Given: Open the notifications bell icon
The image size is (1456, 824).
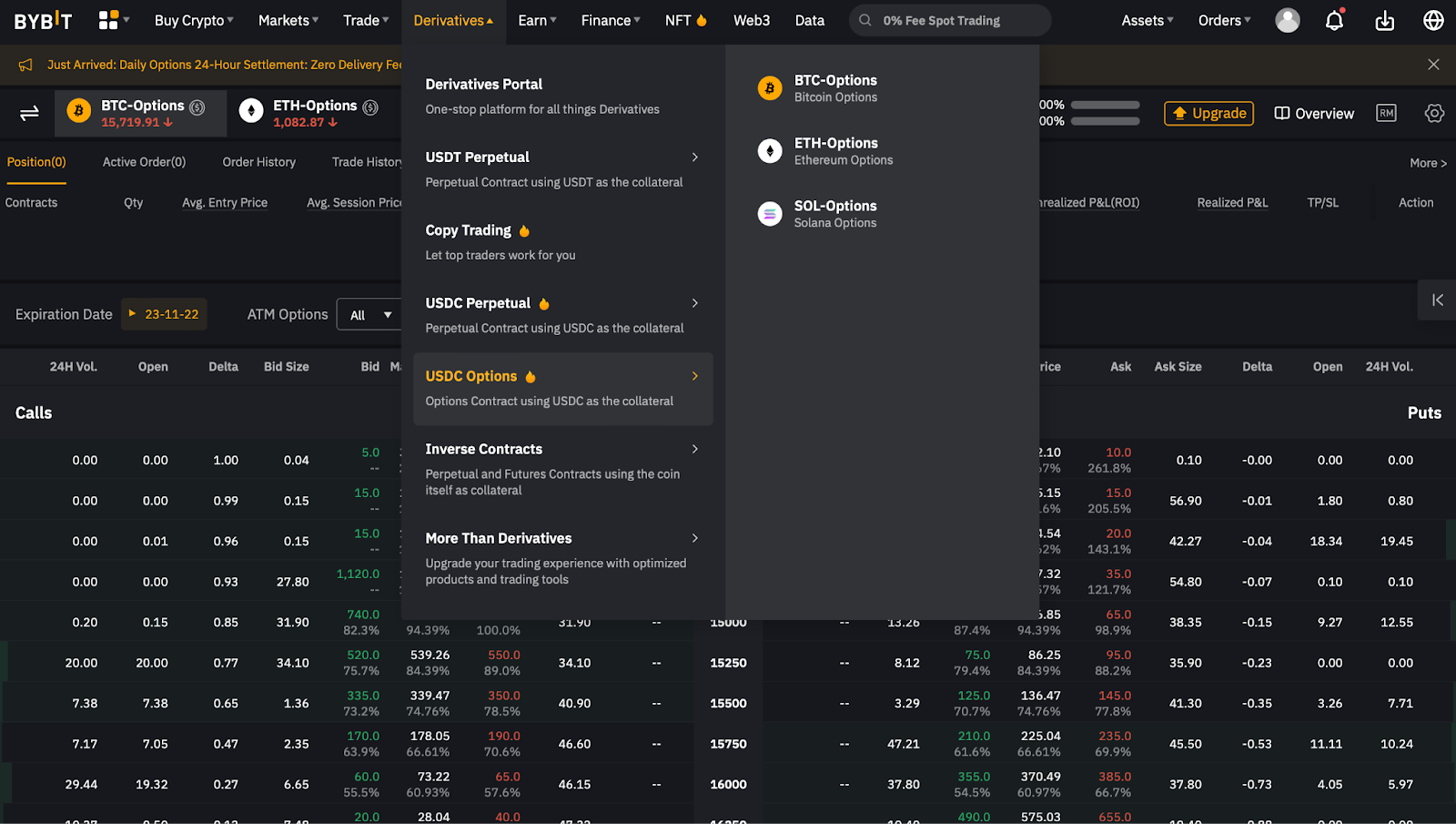Looking at the screenshot, I should 1334,20.
